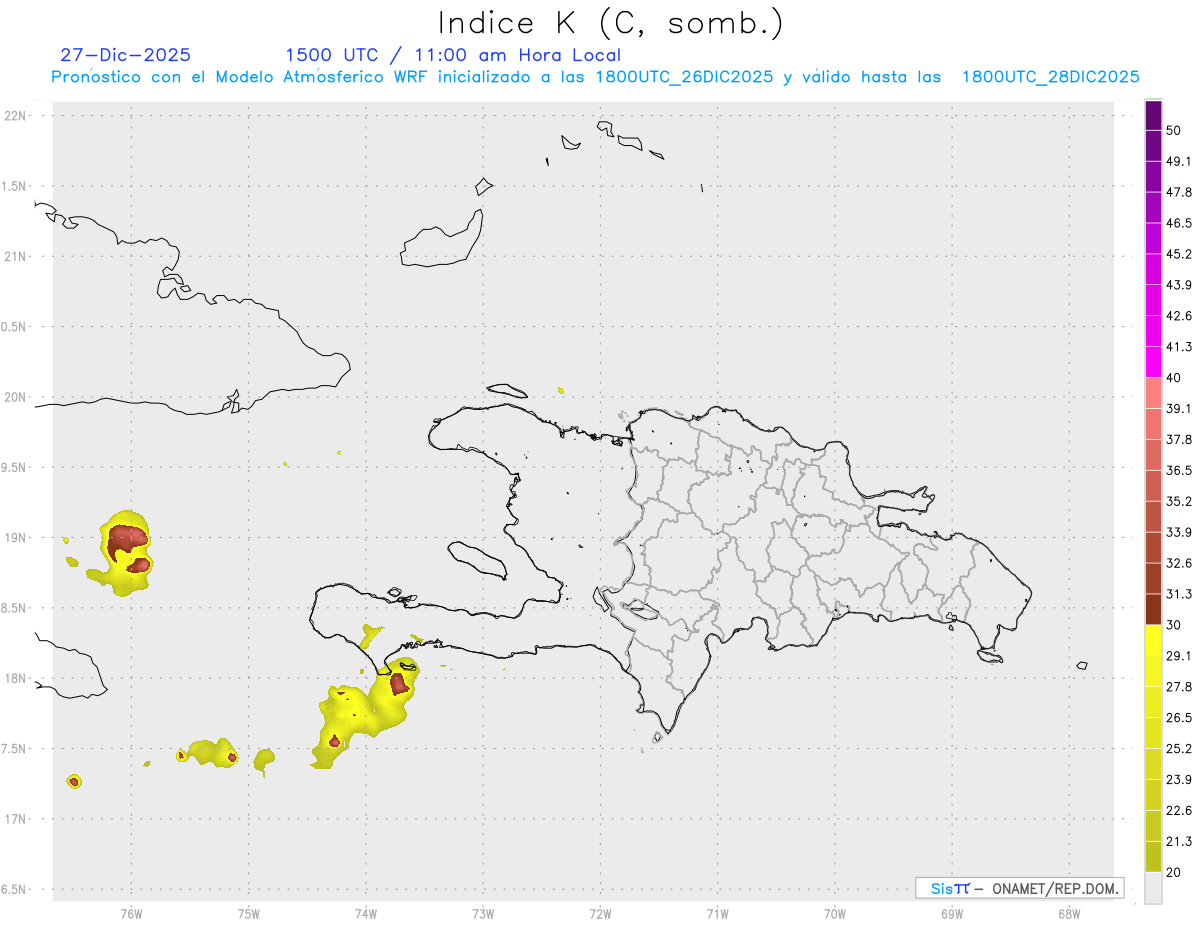The height and width of the screenshot is (927, 1200).
Task: Click the '69W' longitude label
Action: point(952,913)
